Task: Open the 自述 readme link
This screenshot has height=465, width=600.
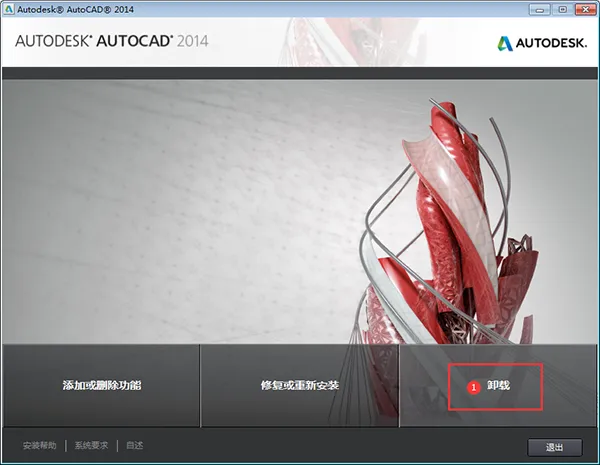Action: pyautogui.click(x=134, y=445)
